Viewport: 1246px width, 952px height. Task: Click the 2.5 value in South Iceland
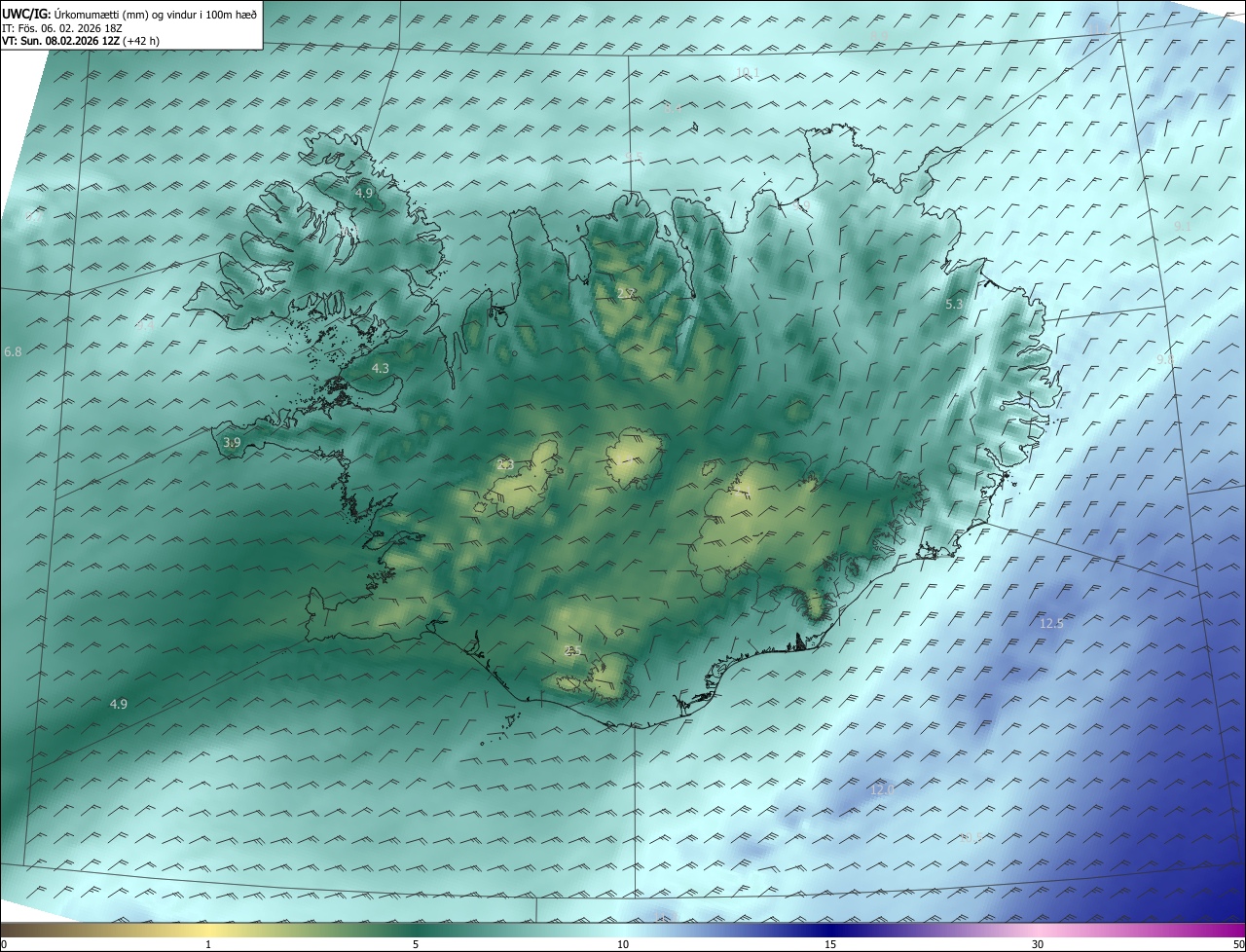tap(573, 650)
